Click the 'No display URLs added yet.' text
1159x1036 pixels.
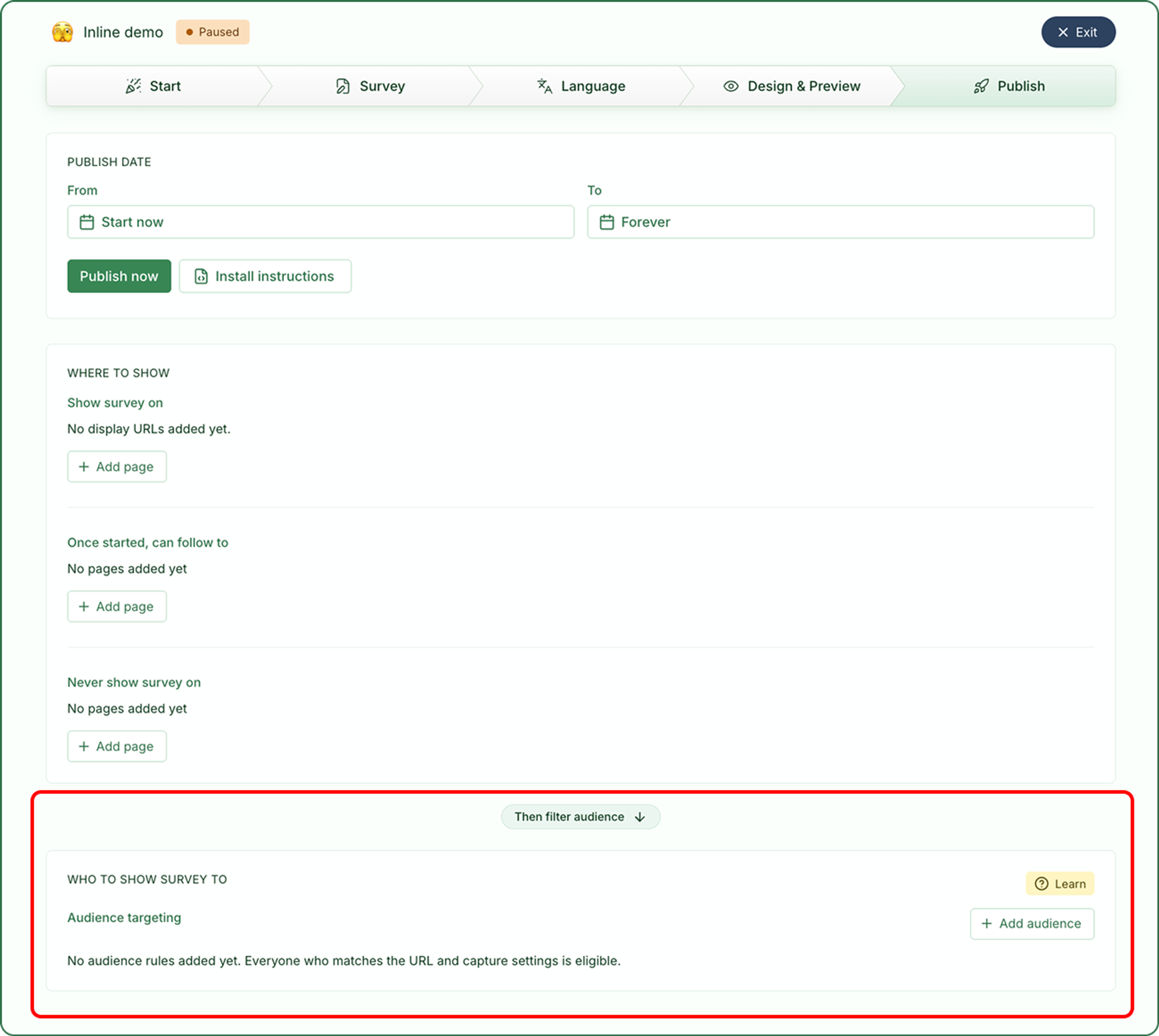pos(148,429)
